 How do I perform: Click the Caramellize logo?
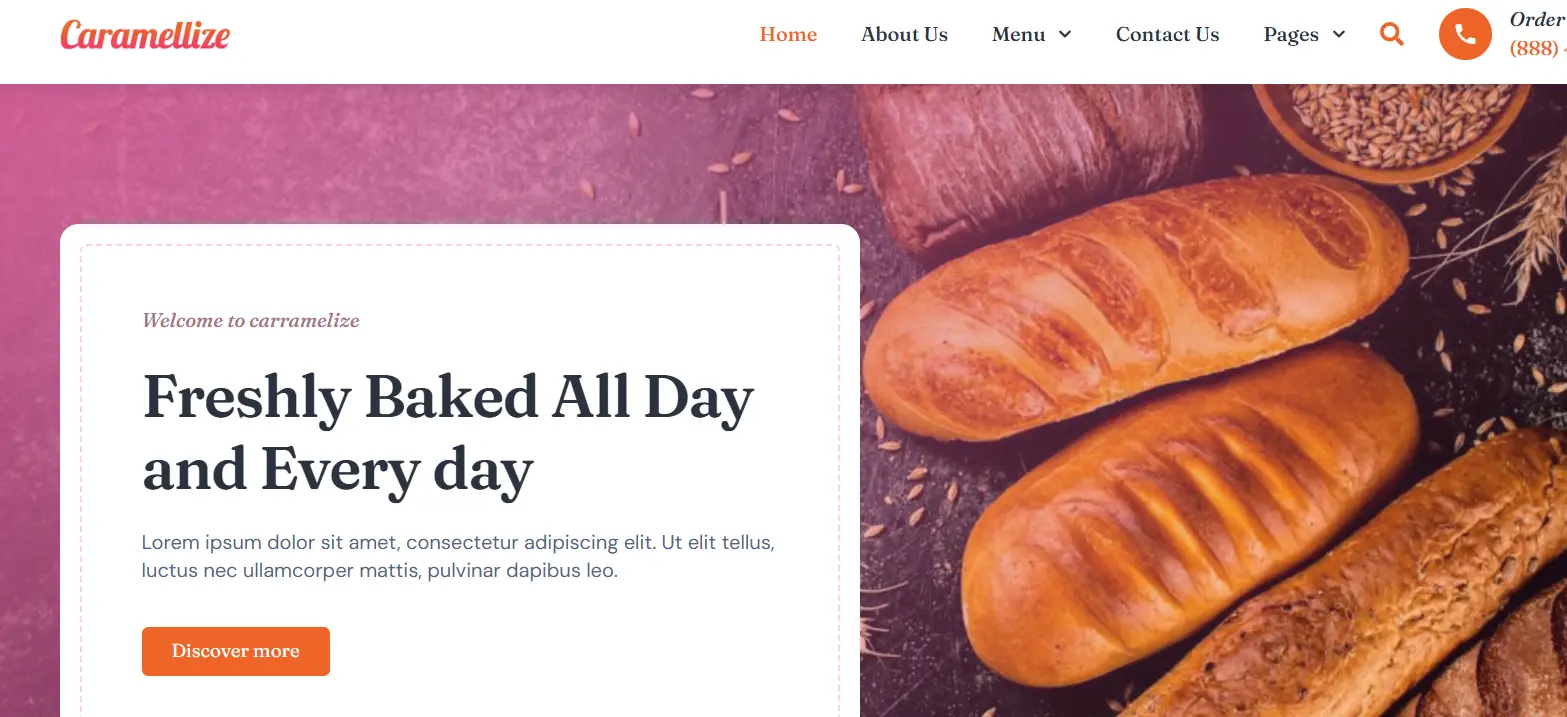(x=145, y=35)
